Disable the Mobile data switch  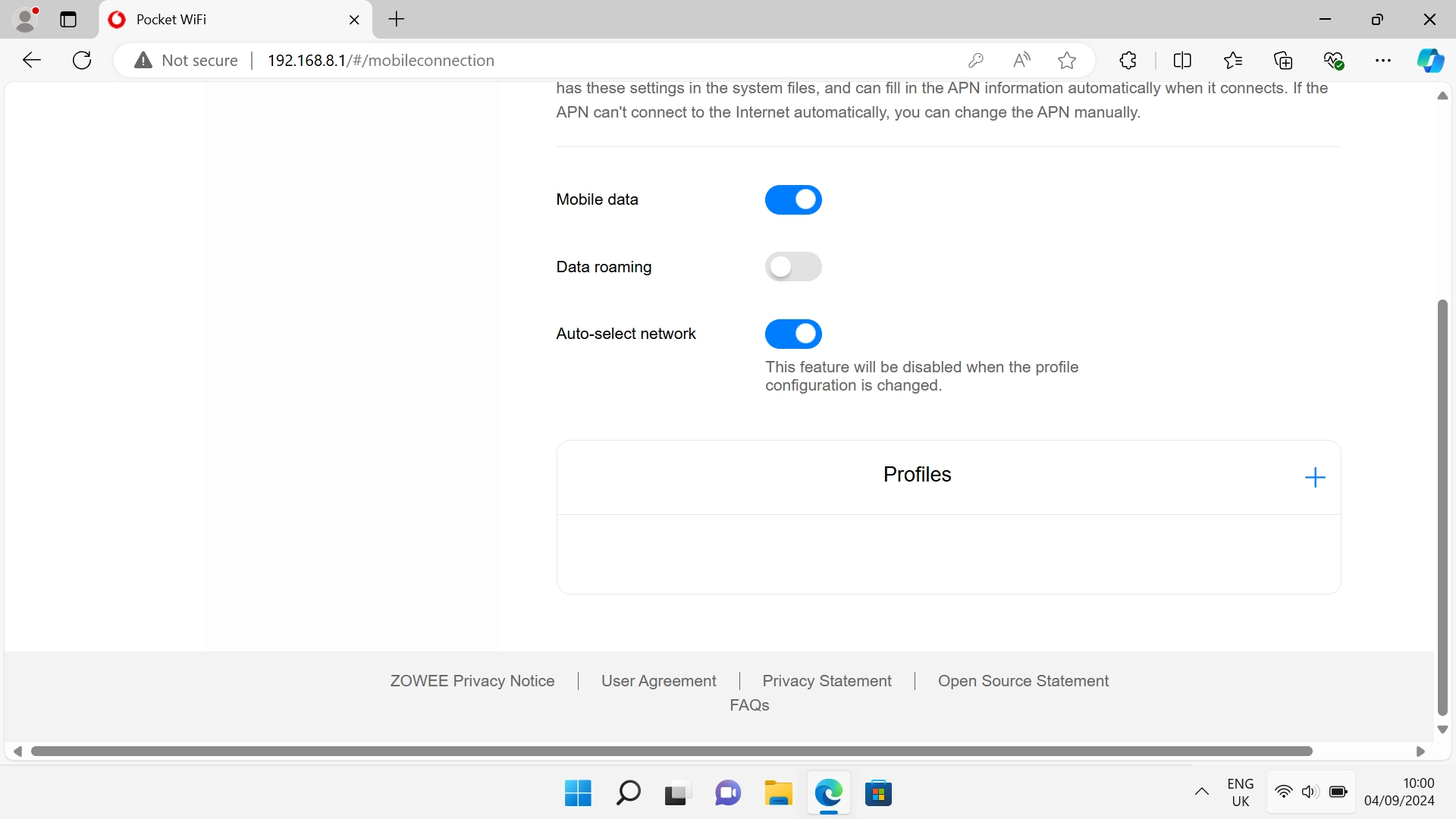[793, 199]
